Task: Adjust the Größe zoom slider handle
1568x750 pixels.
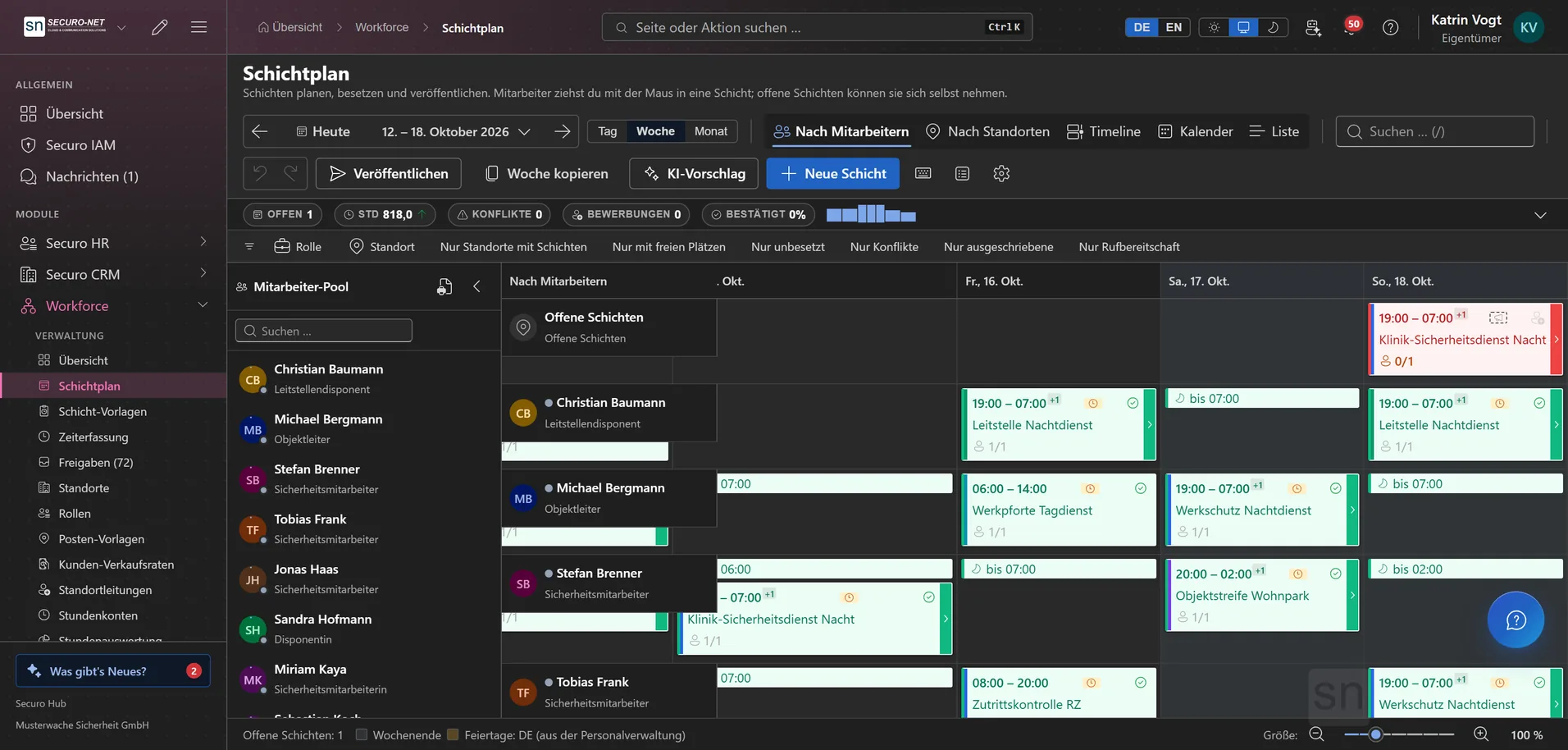Action: [x=1376, y=734]
